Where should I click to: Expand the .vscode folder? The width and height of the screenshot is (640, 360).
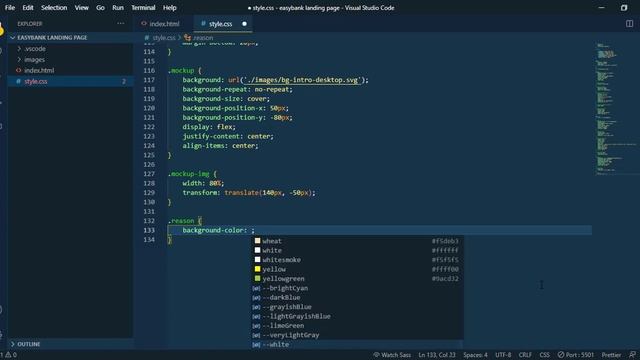click(70, 49)
